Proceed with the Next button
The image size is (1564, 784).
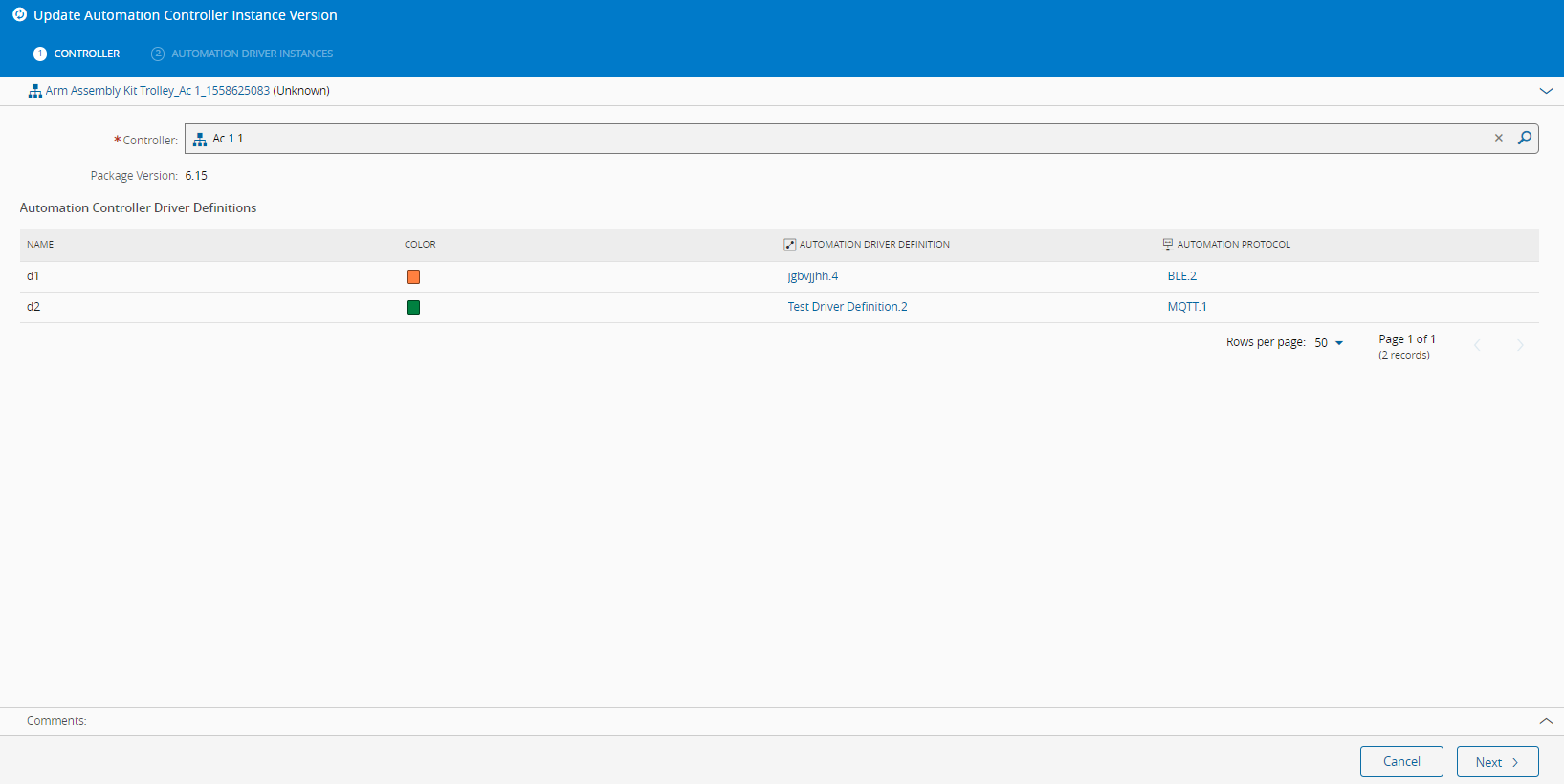coord(1497,761)
